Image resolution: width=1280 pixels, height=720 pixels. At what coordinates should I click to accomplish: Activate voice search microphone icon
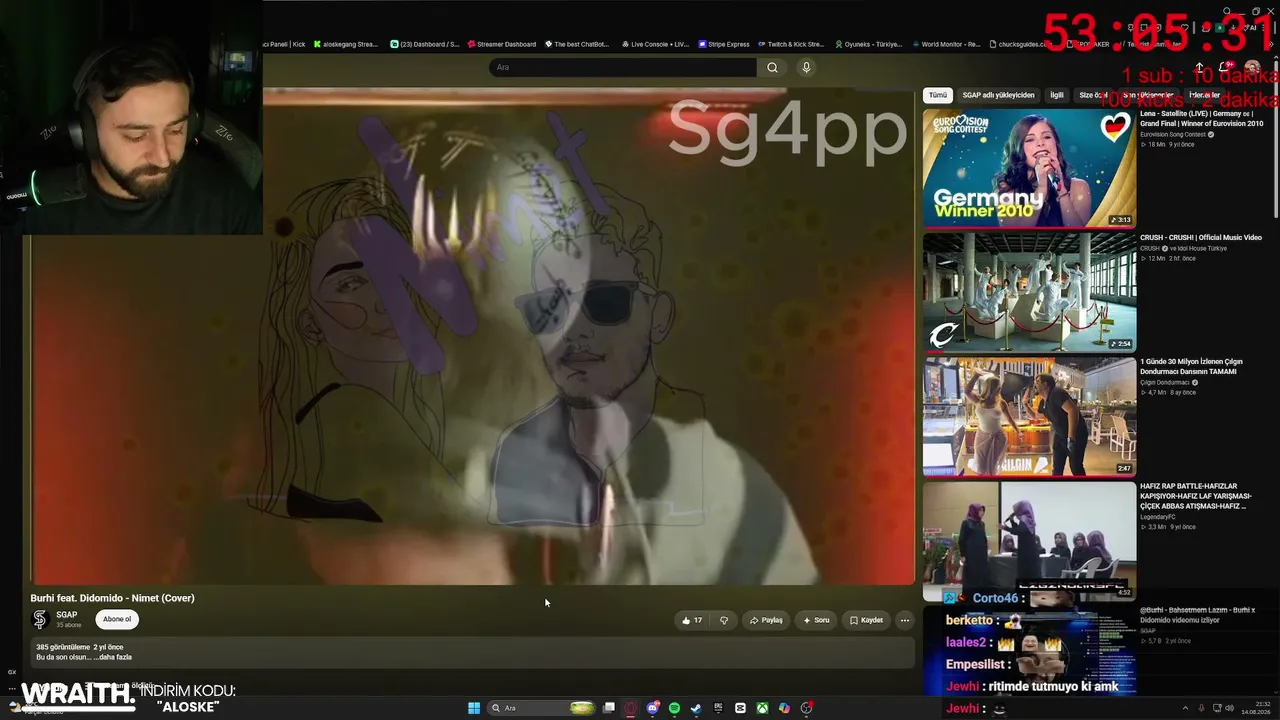point(806,67)
